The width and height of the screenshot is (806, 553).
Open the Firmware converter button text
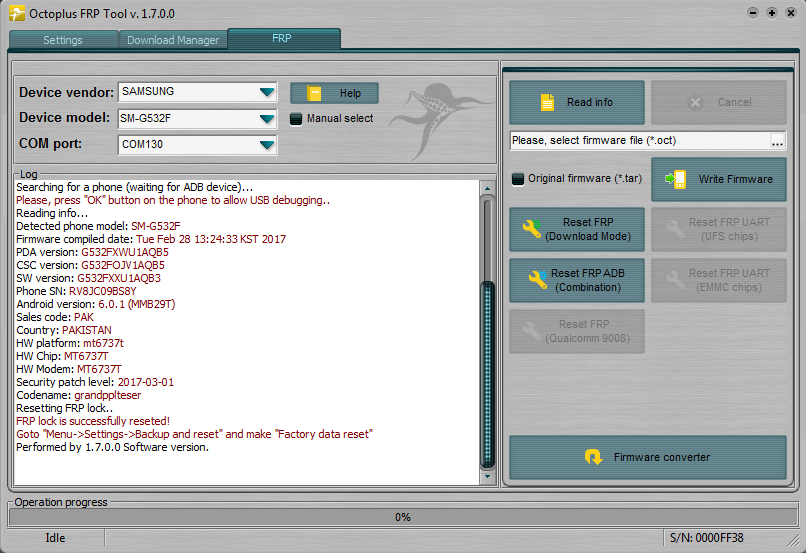point(662,457)
